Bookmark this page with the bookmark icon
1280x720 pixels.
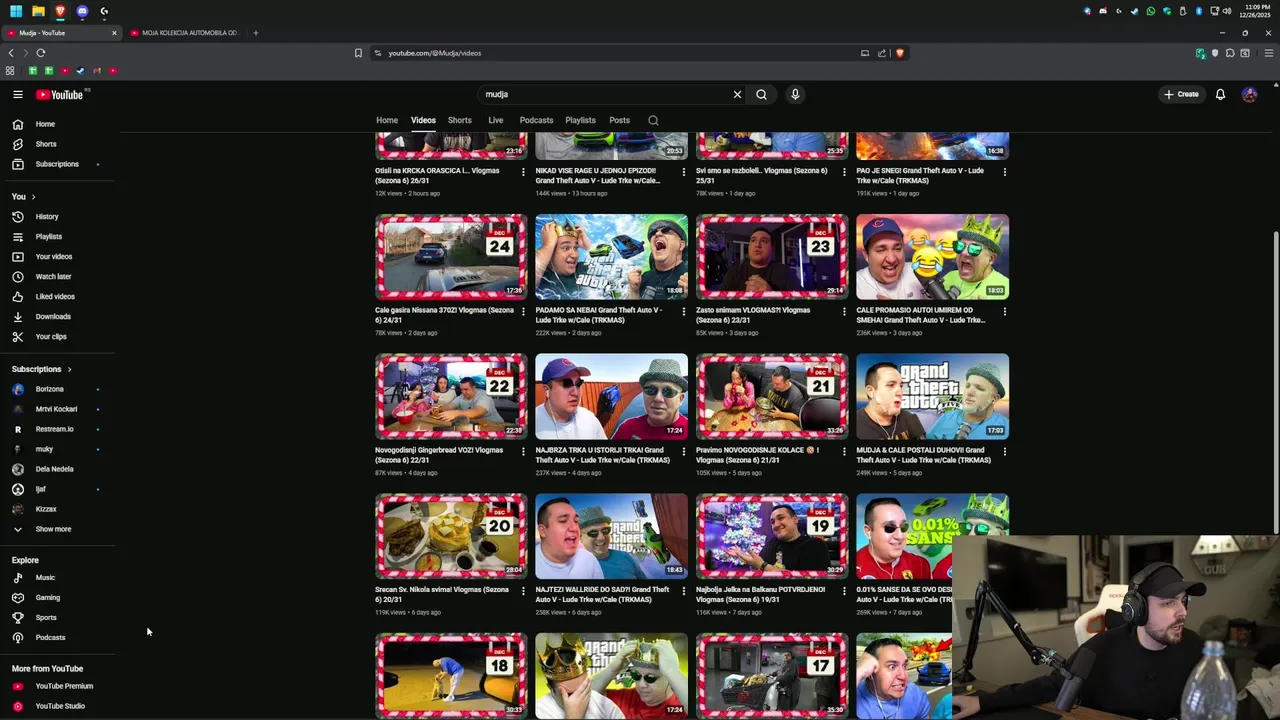click(x=358, y=53)
